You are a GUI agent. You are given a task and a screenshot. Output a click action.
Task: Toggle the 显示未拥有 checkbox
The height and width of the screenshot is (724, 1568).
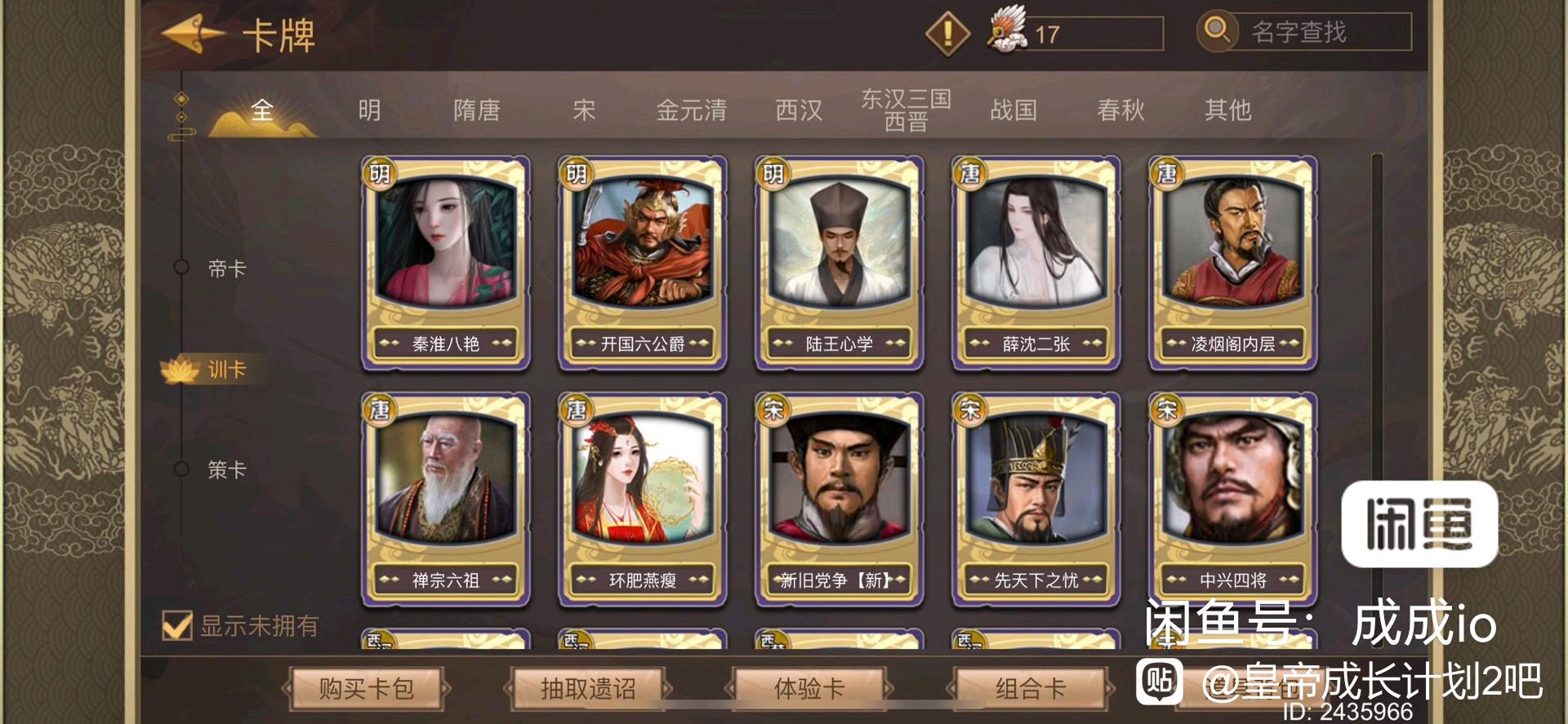(177, 625)
